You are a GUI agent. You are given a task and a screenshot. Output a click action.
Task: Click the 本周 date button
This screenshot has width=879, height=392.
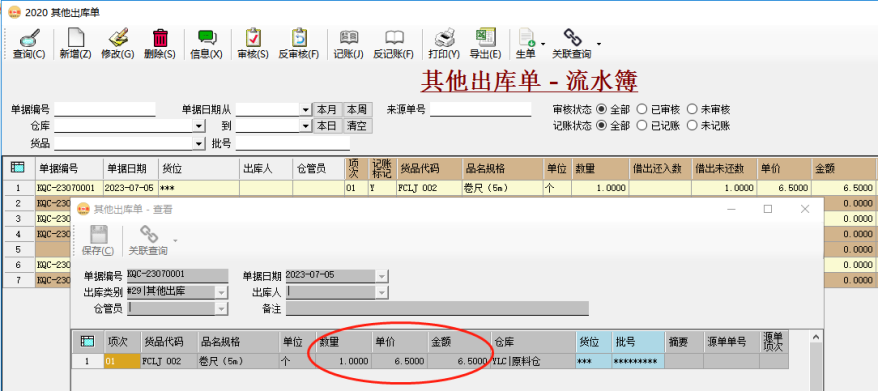[357, 109]
